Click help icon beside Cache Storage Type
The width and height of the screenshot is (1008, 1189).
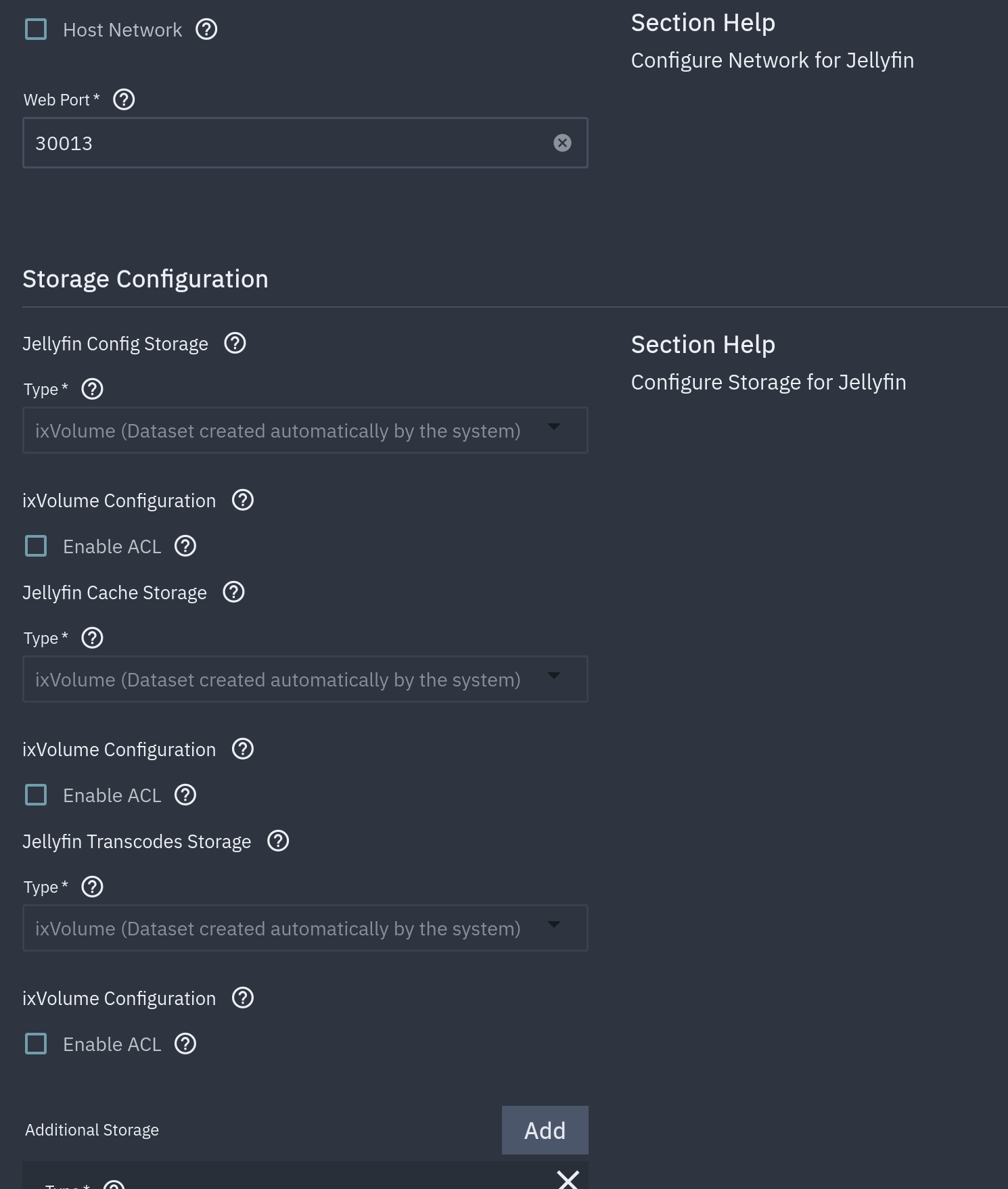click(x=92, y=638)
